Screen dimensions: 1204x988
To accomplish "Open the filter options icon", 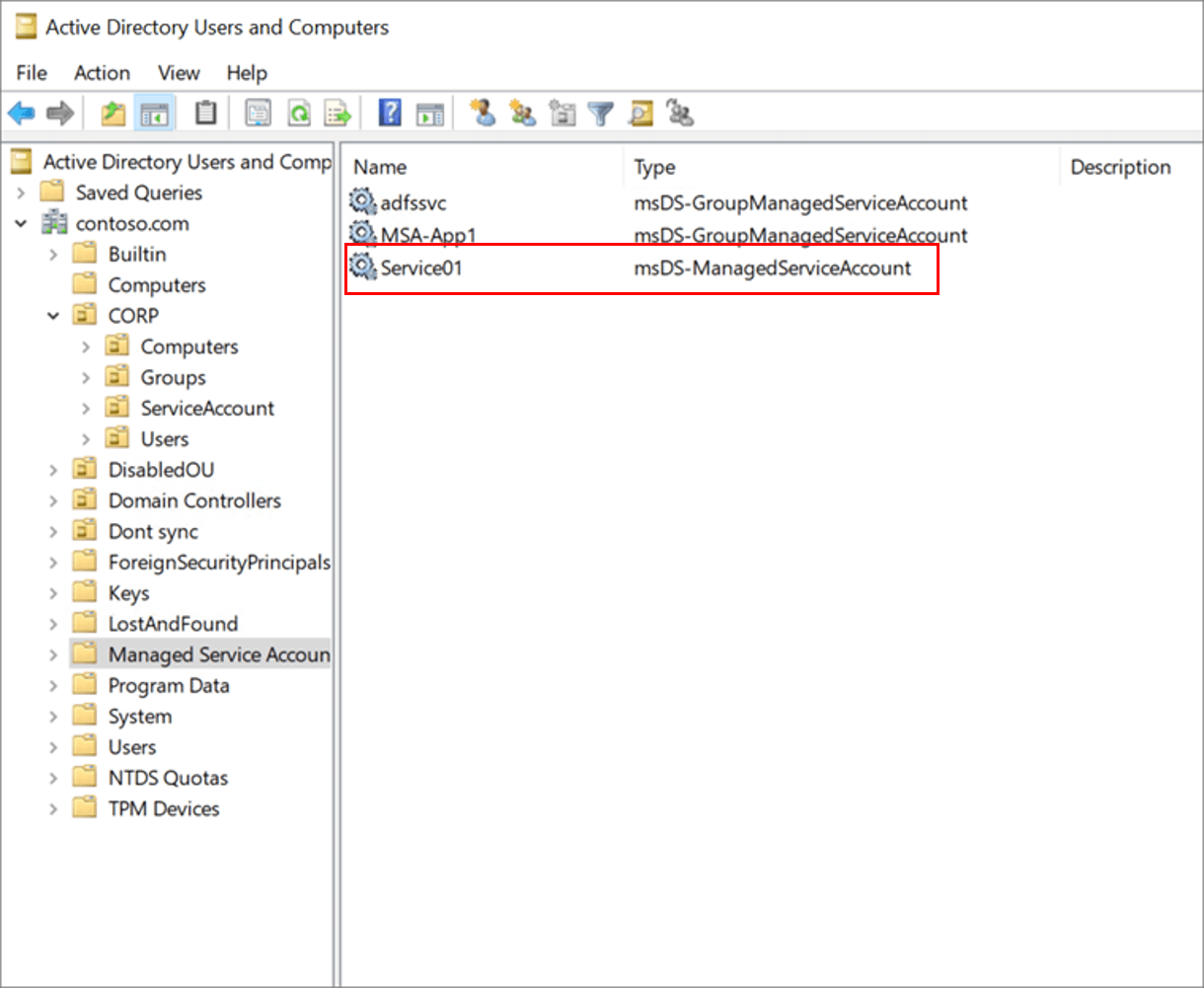I will [600, 113].
